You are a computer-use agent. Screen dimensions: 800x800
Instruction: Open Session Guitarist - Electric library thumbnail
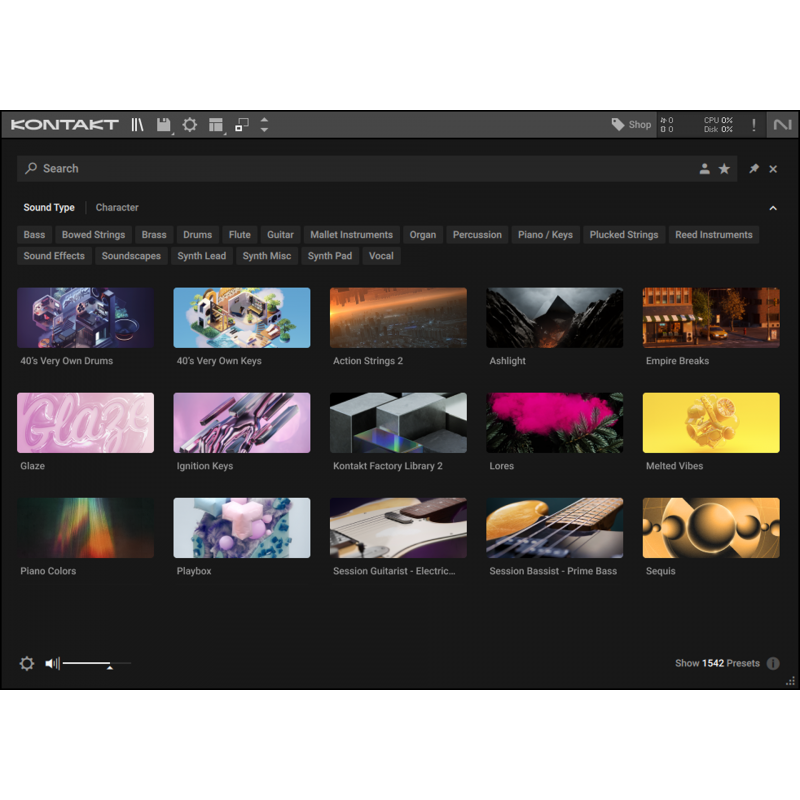click(398, 528)
